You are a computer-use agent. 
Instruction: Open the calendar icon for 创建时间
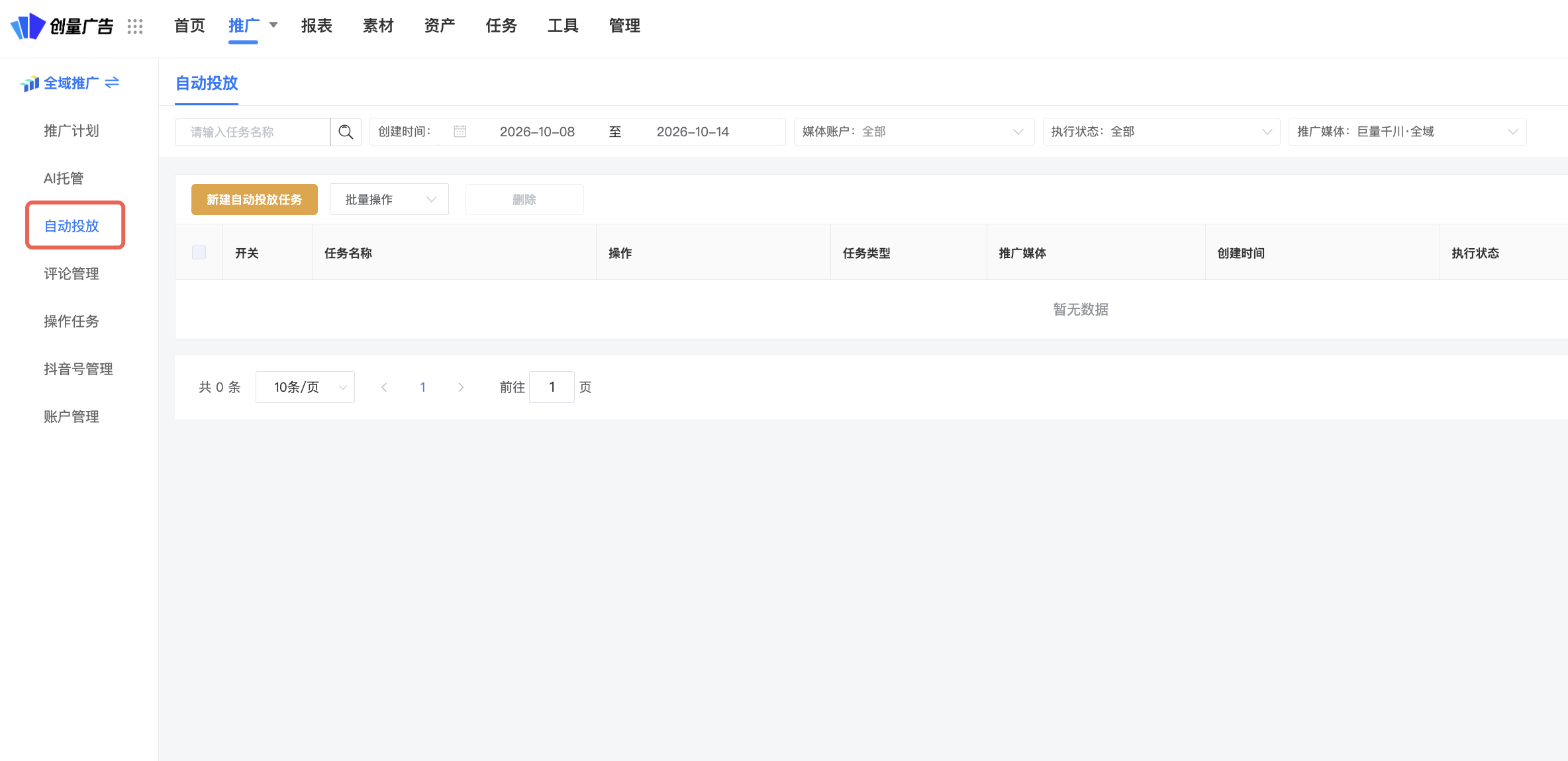tap(460, 132)
